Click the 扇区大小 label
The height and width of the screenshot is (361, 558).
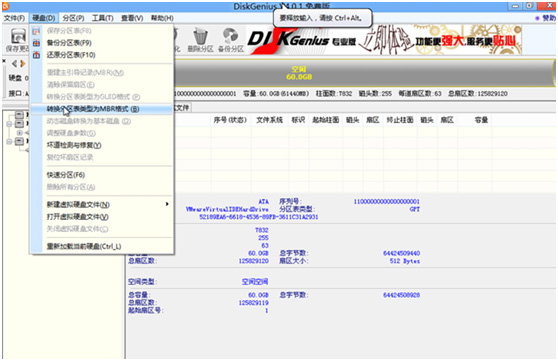click(294, 261)
